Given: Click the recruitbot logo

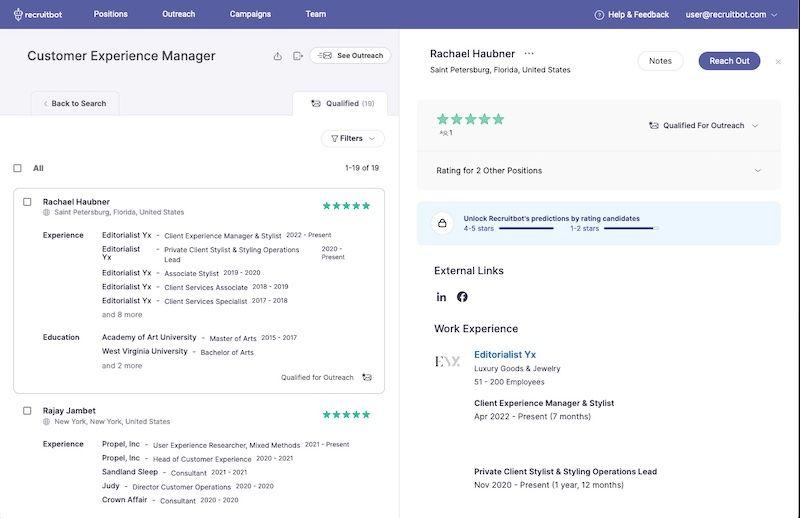Looking at the screenshot, I should 38,14.
